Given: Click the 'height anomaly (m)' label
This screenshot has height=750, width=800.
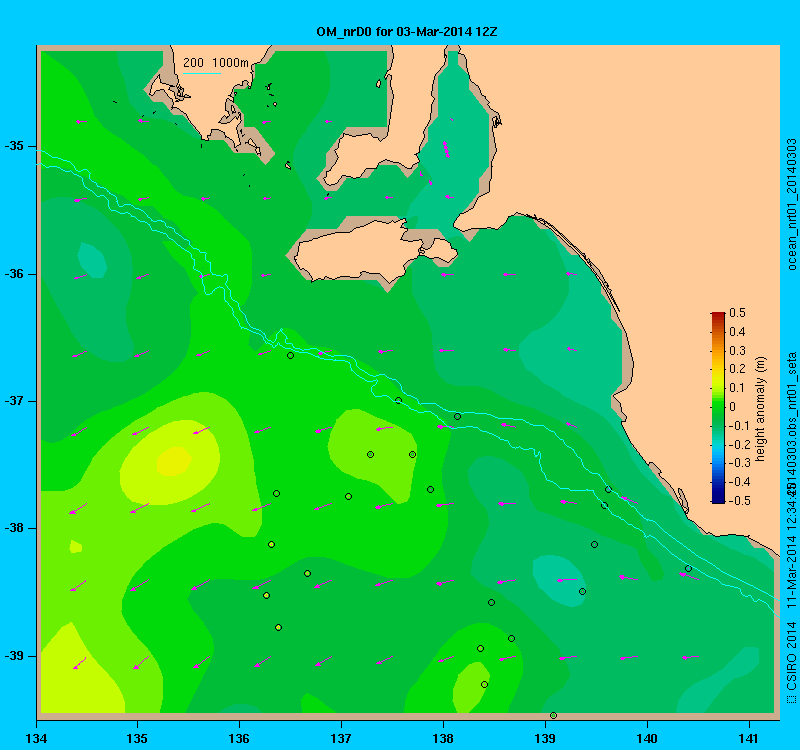Looking at the screenshot, I should 761,409.
